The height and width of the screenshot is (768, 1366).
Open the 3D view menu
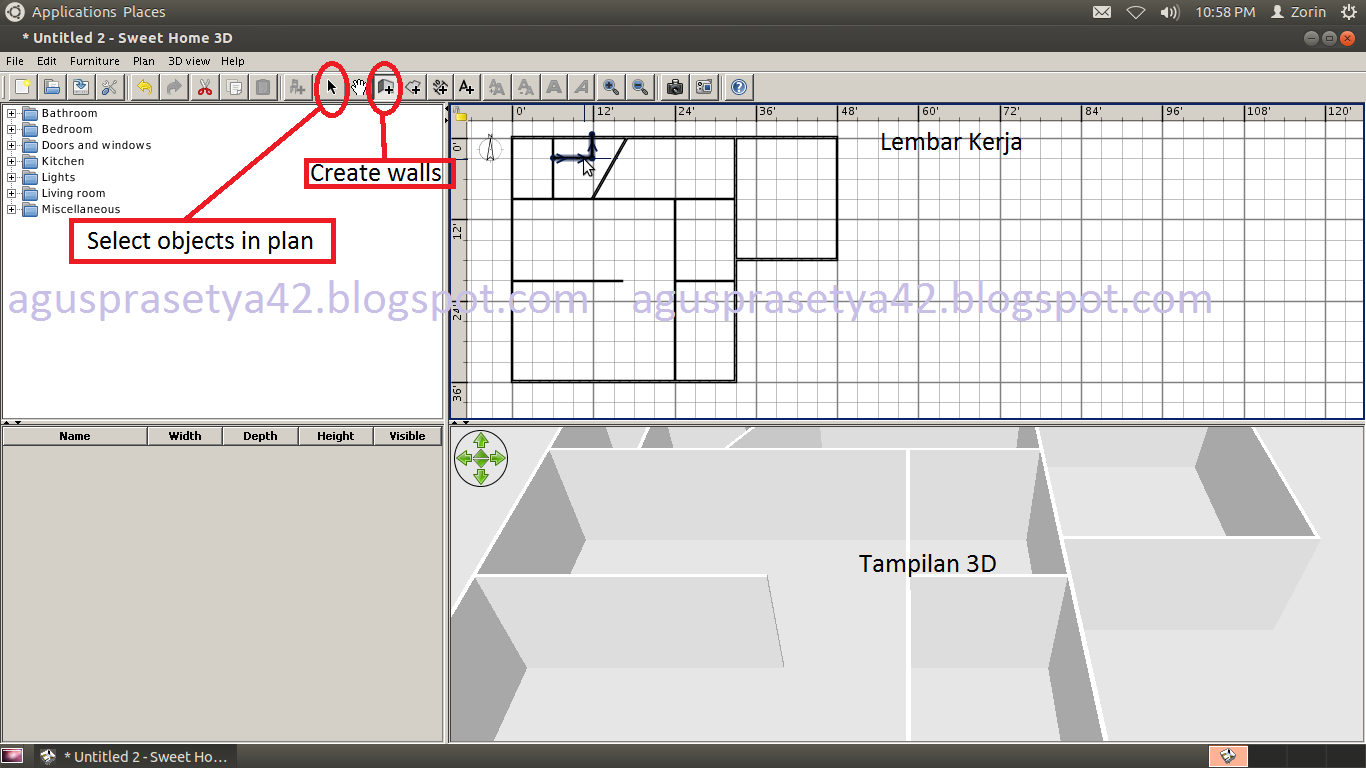pos(189,61)
